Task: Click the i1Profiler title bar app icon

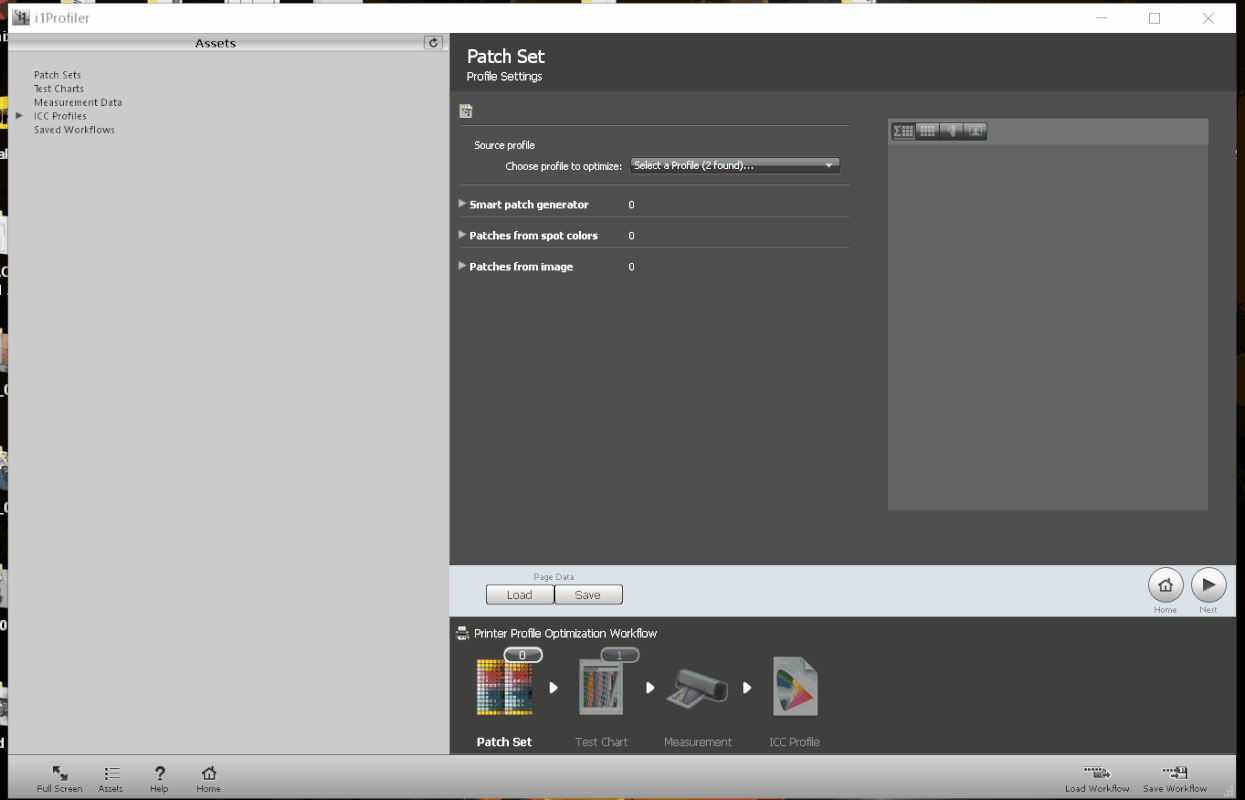Action: tap(20, 18)
